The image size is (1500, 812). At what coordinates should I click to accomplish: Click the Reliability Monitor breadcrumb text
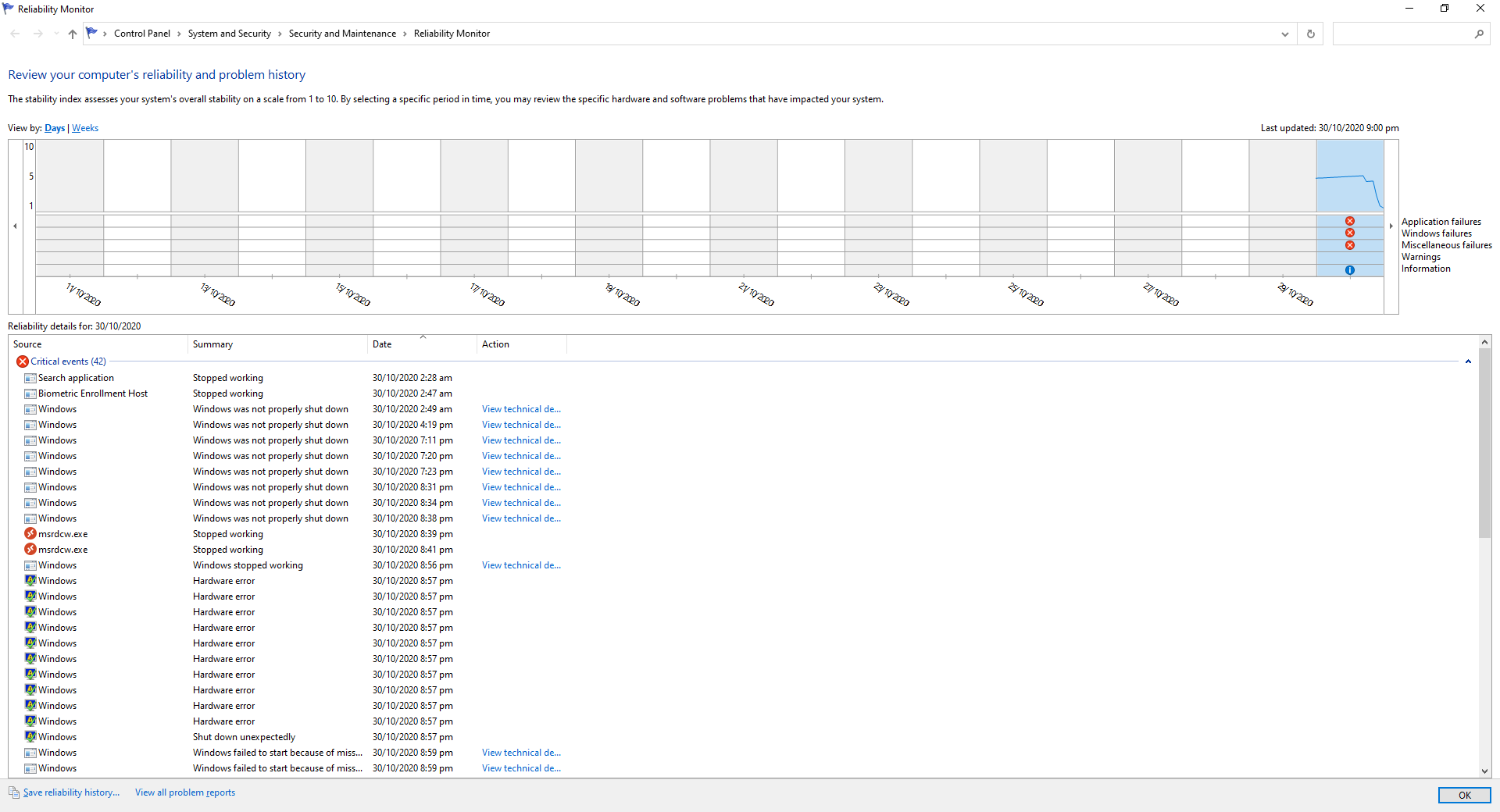[x=452, y=34]
